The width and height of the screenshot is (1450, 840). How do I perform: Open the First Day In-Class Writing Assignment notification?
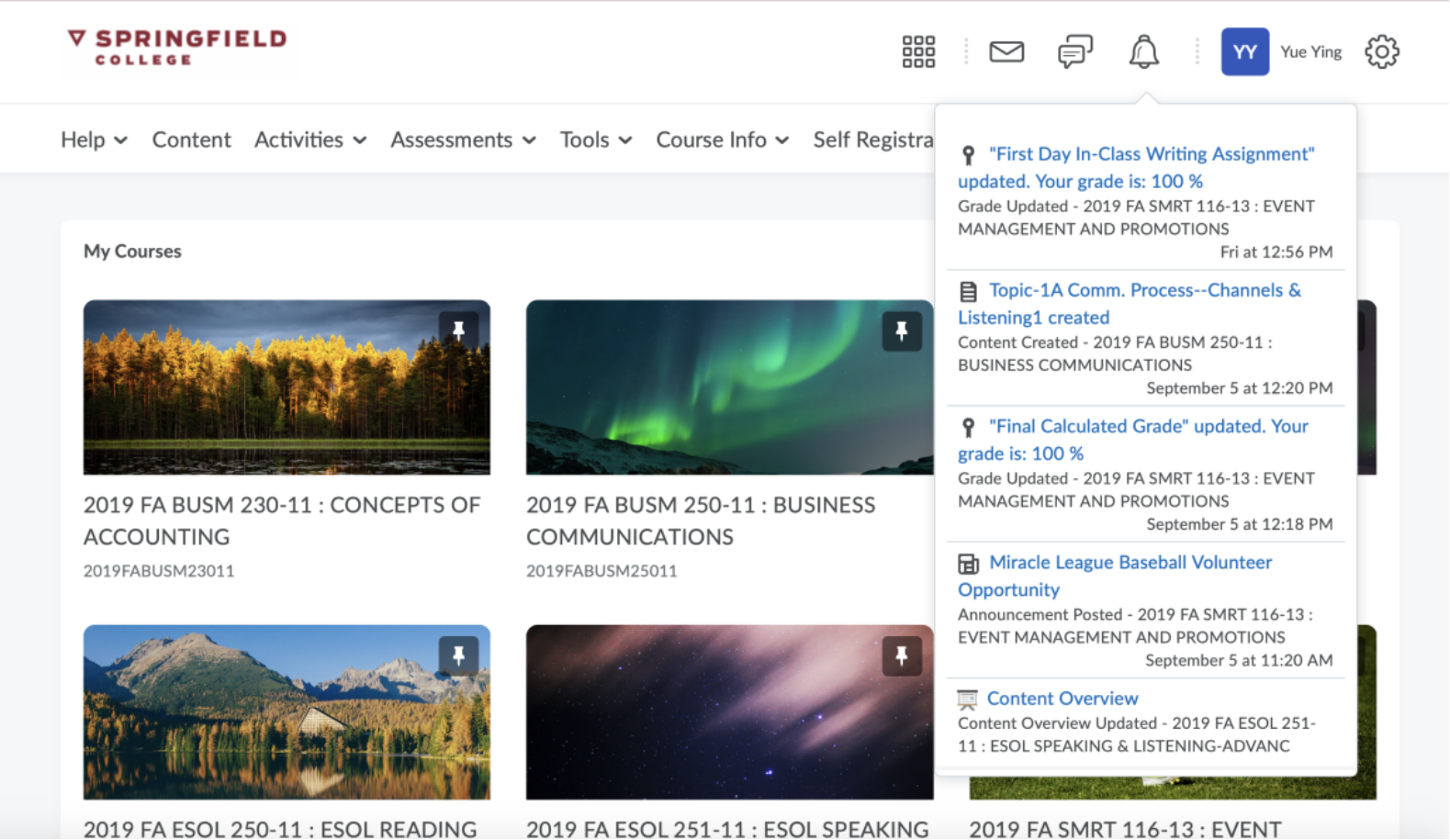[x=1151, y=154]
